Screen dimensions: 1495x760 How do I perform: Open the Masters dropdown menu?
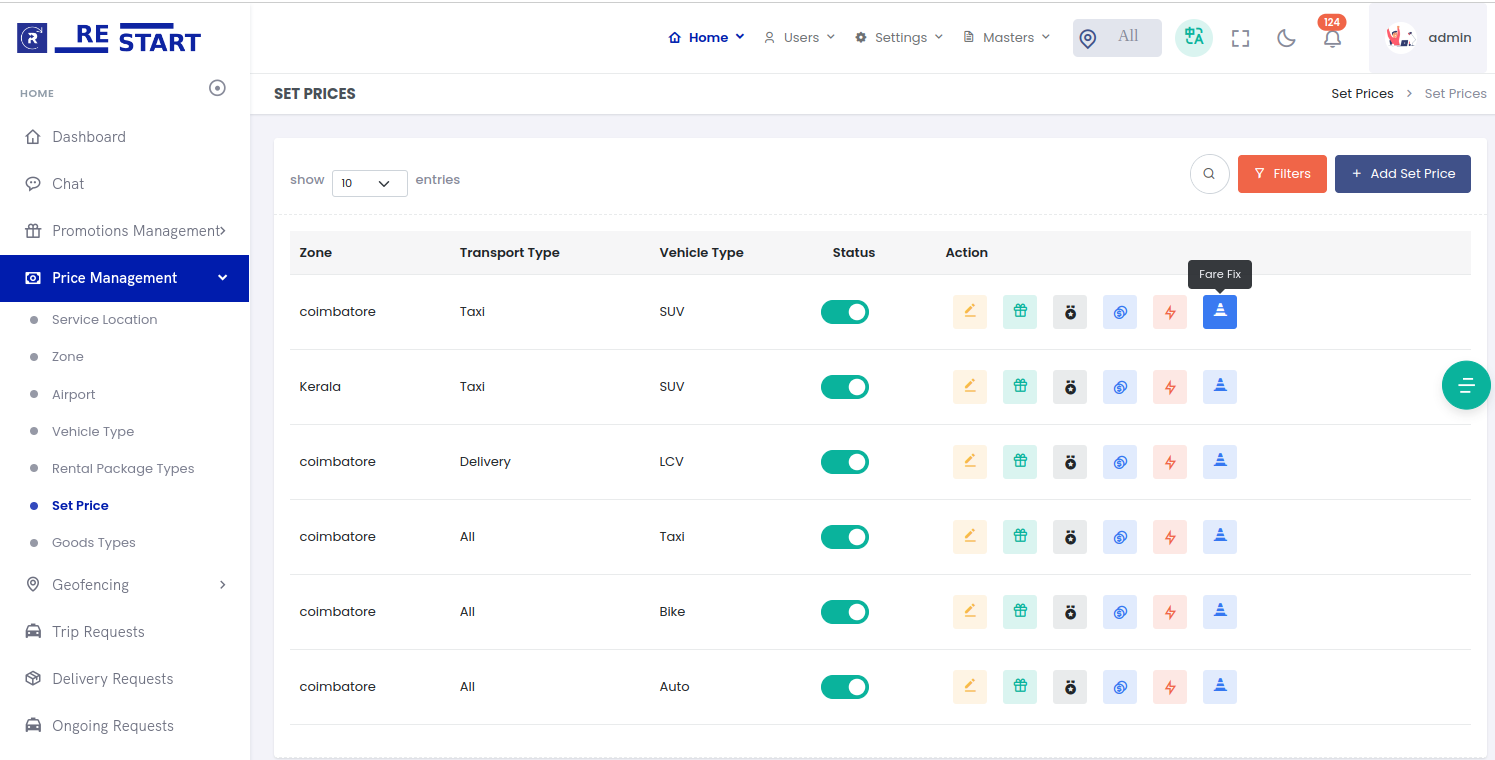[1006, 38]
